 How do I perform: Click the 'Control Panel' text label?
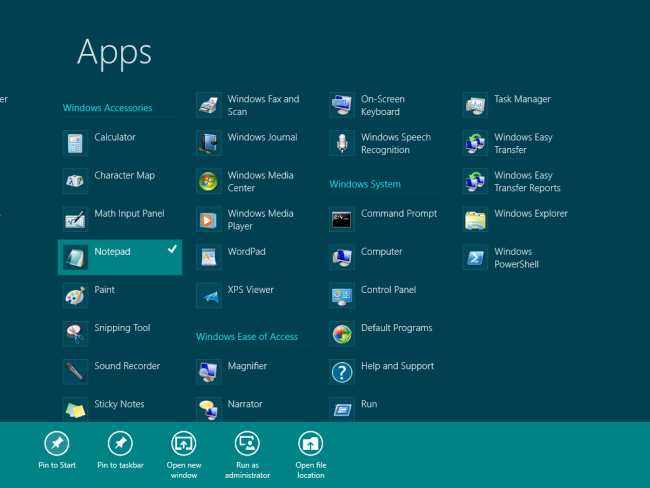click(x=388, y=290)
